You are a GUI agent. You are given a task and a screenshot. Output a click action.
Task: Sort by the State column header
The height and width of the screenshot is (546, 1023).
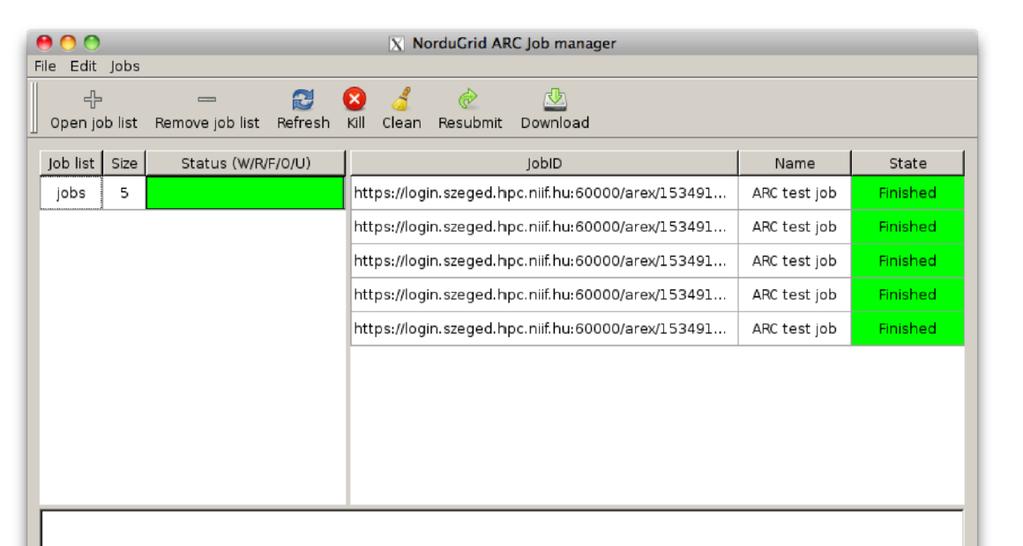(908, 163)
